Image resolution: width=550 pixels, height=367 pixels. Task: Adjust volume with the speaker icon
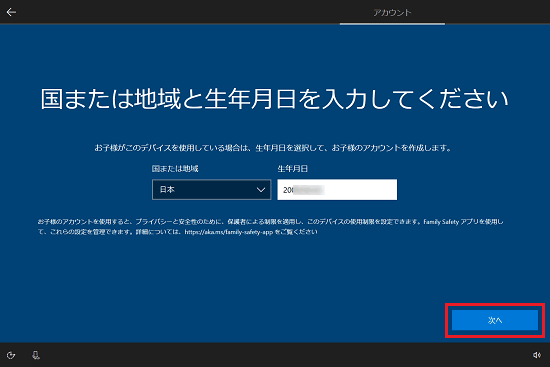[x=537, y=355]
